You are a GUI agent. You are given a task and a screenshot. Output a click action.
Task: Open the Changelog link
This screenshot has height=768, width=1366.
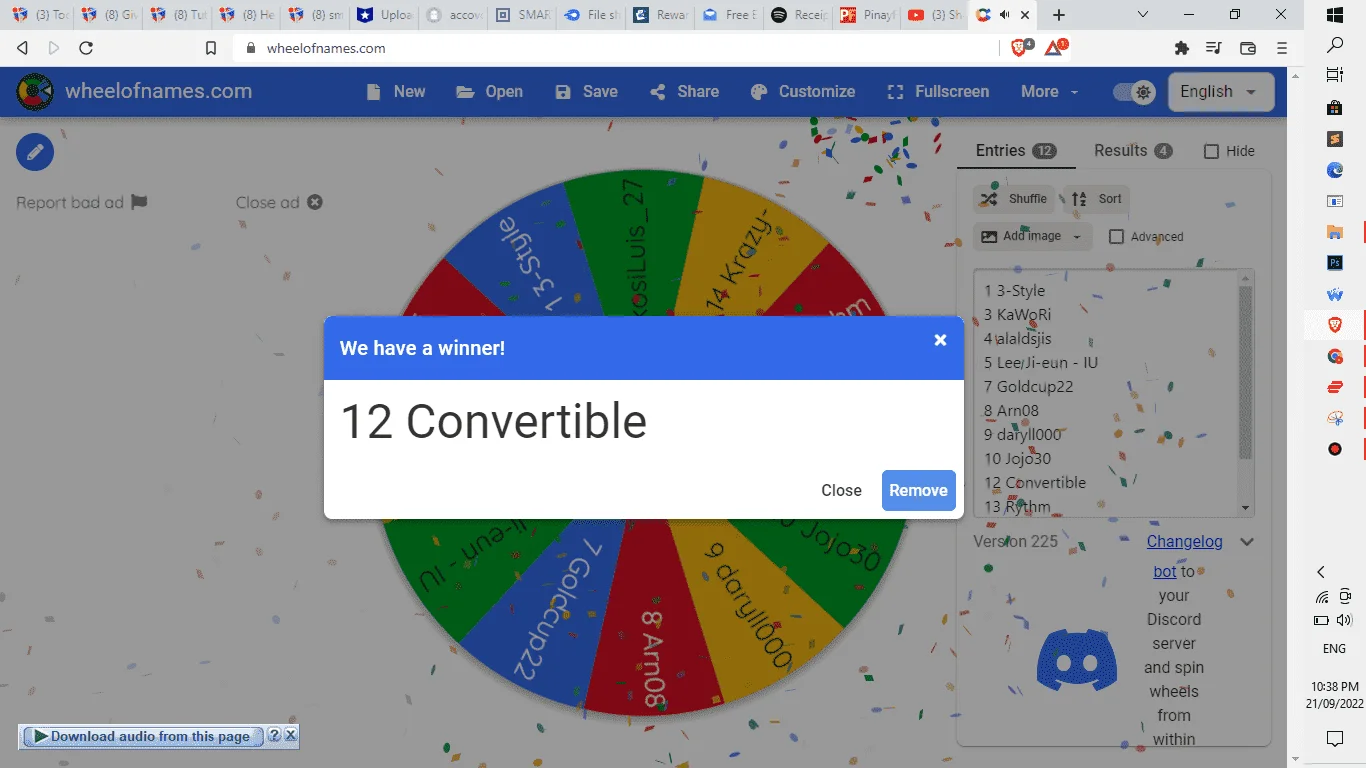[1184, 542]
